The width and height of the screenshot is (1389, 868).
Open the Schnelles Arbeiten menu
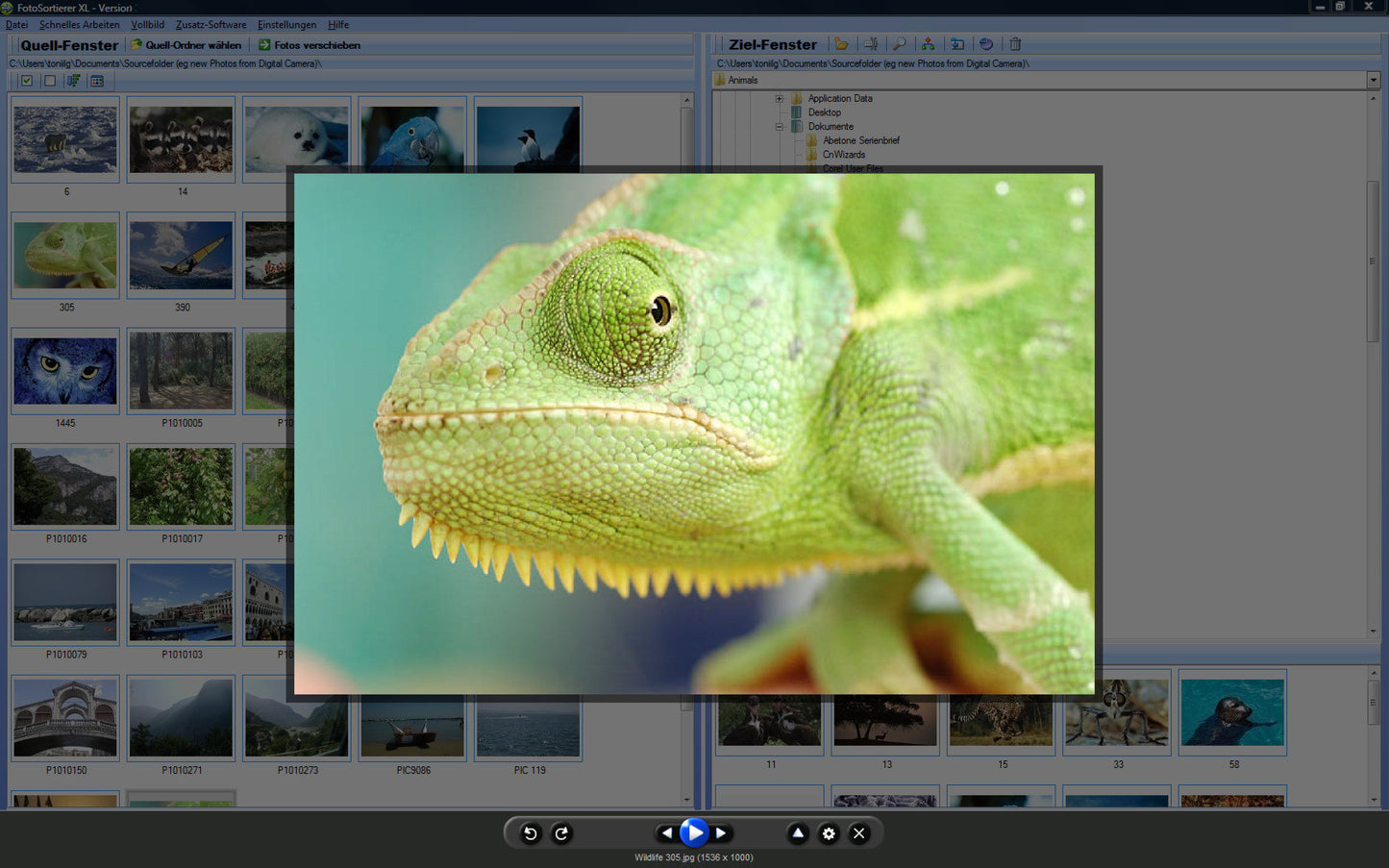coord(80,25)
